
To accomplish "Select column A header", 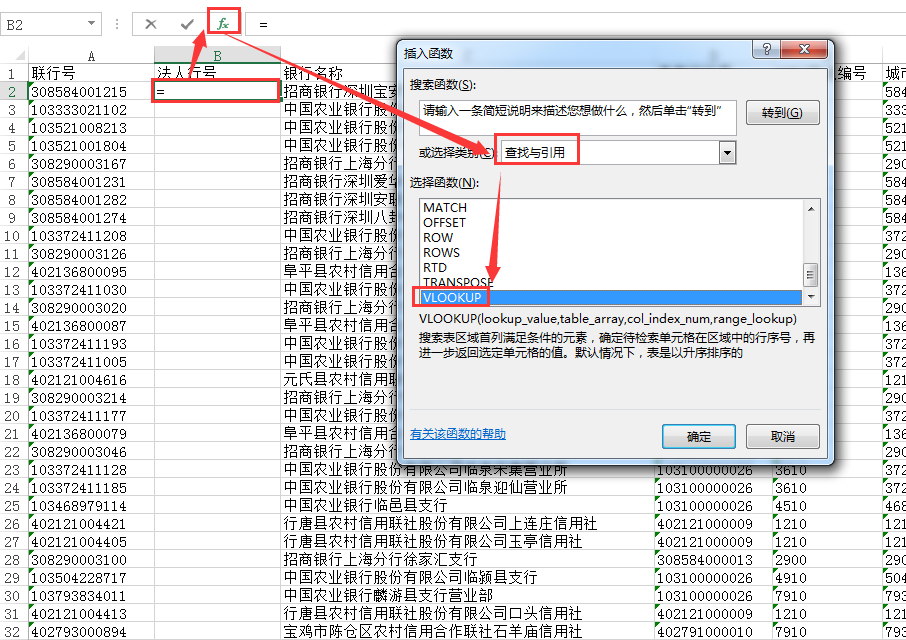I will [x=91, y=56].
